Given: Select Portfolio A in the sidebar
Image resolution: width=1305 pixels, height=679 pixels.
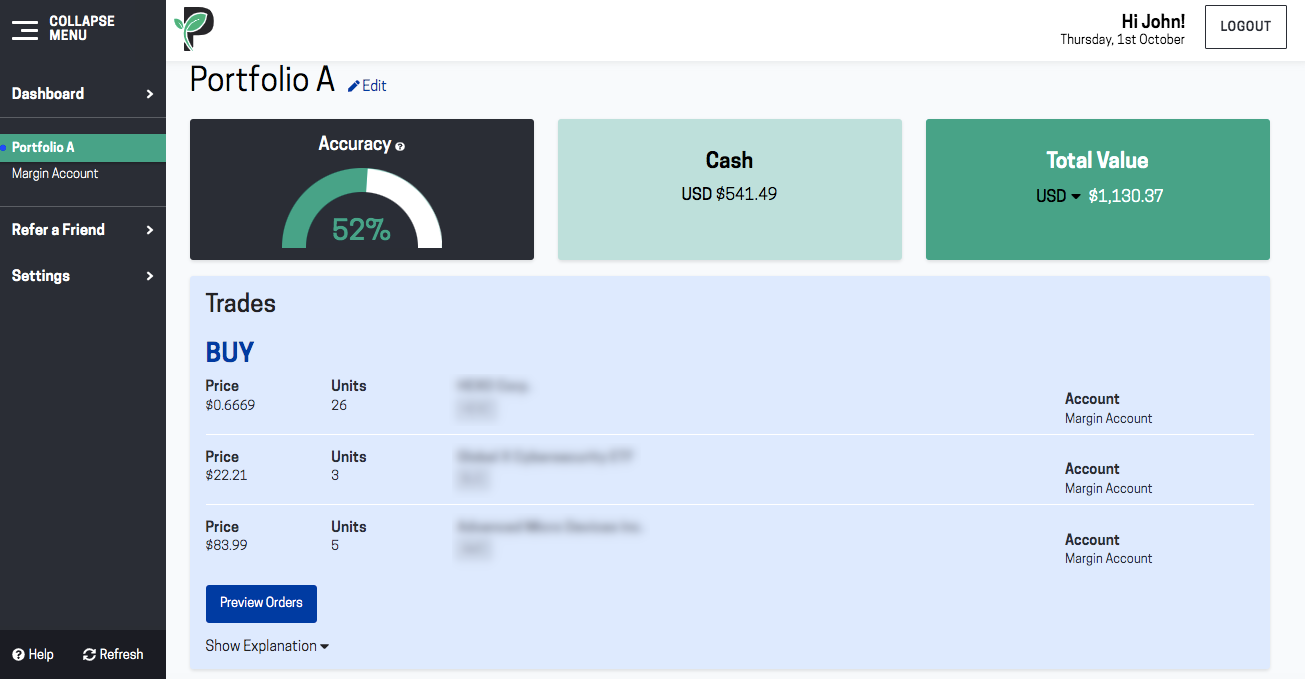Looking at the screenshot, I should [x=43, y=147].
